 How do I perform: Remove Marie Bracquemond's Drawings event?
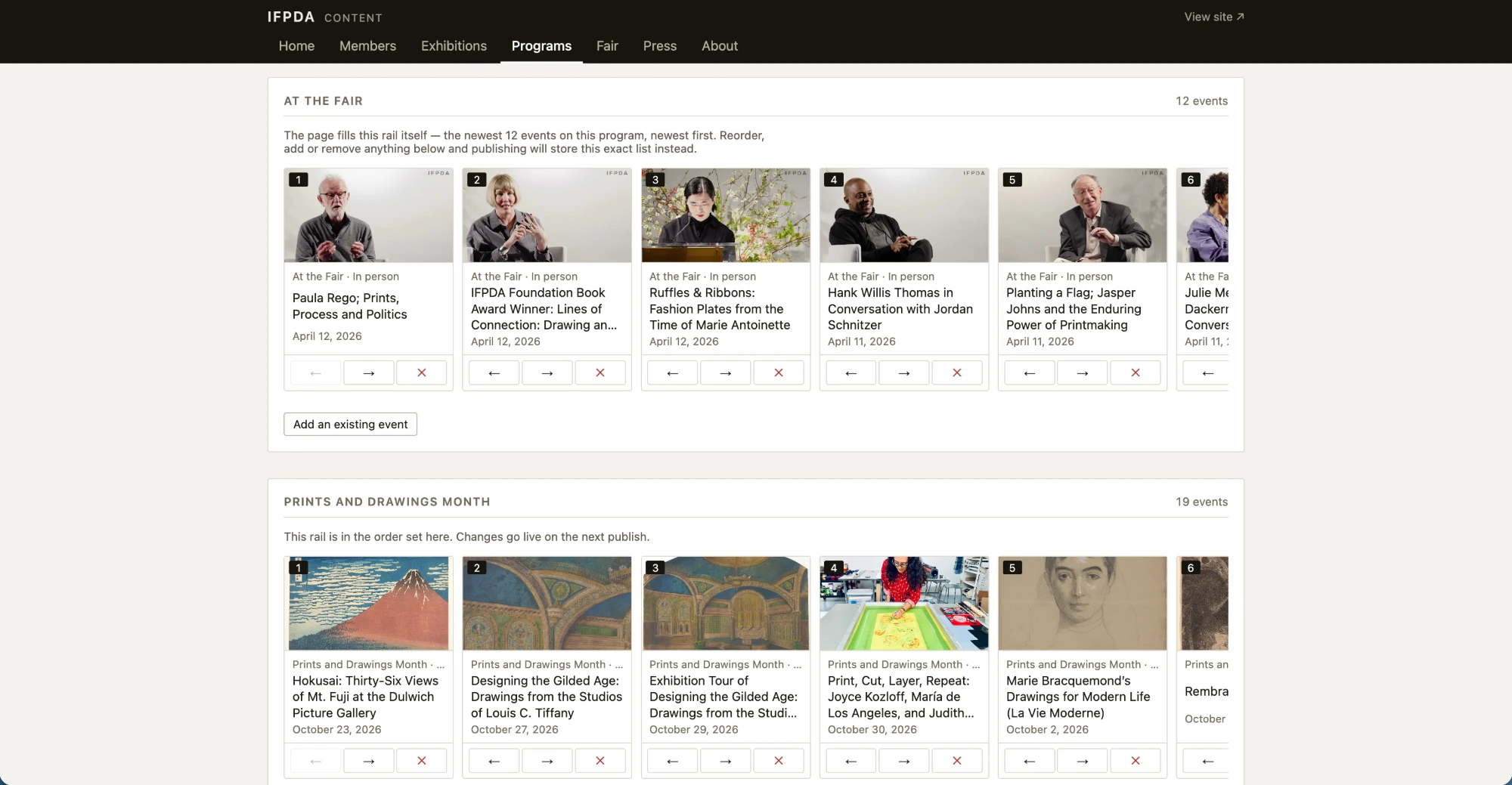click(1136, 761)
